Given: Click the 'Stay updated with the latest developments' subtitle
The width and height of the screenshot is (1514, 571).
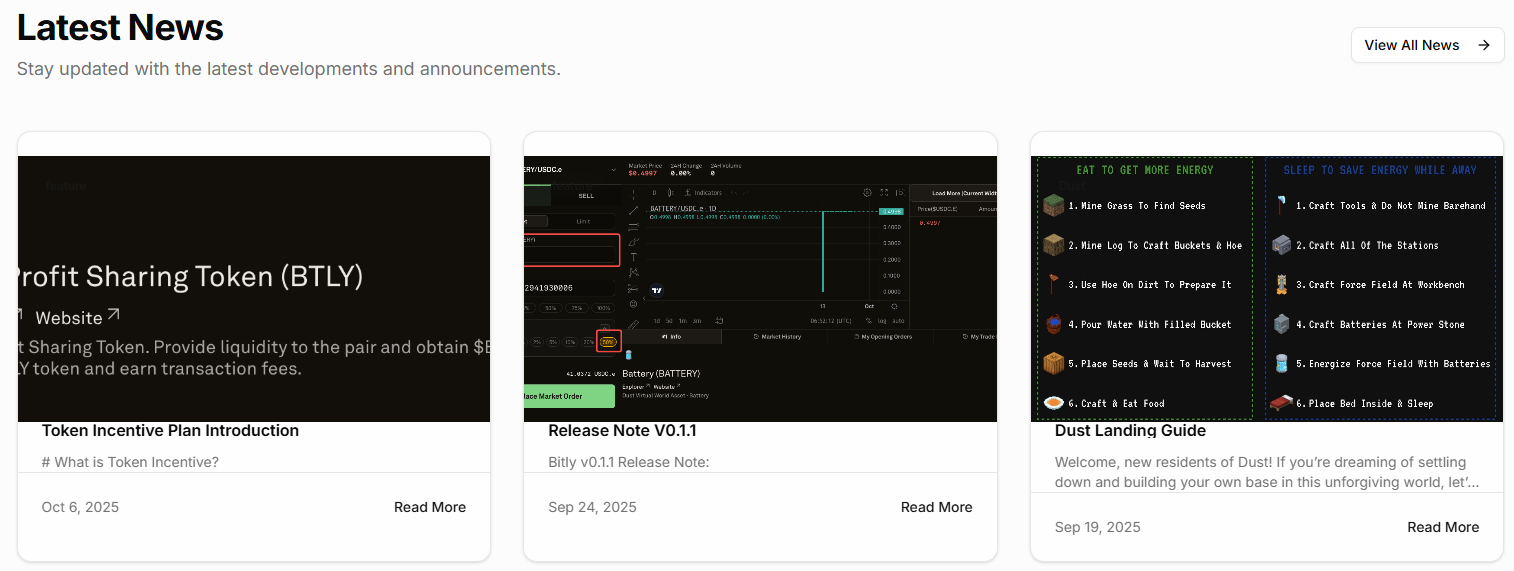Looking at the screenshot, I should tap(289, 69).
